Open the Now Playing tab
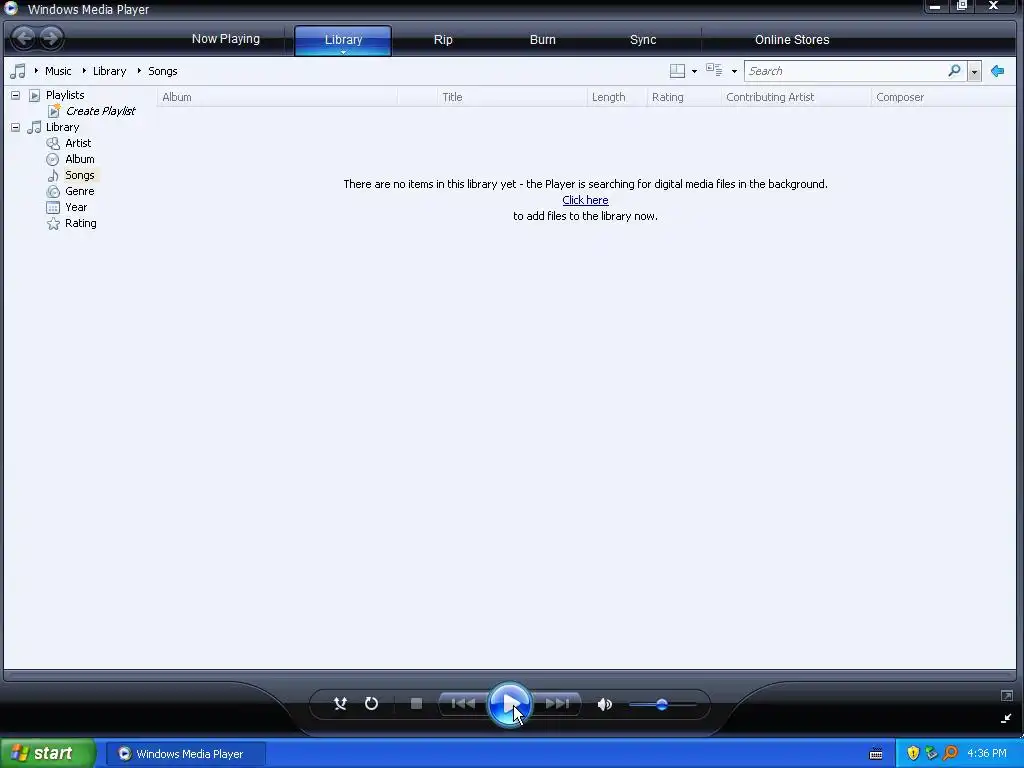Image resolution: width=1024 pixels, height=768 pixels. tap(225, 39)
